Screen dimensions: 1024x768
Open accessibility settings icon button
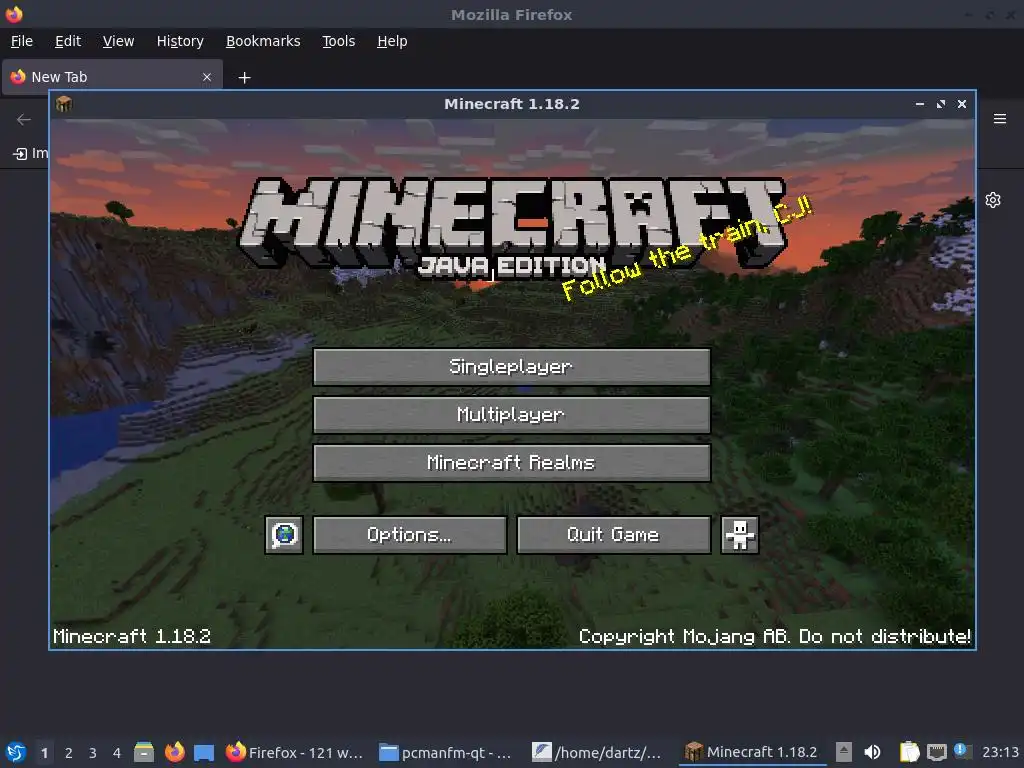pyautogui.click(x=739, y=535)
